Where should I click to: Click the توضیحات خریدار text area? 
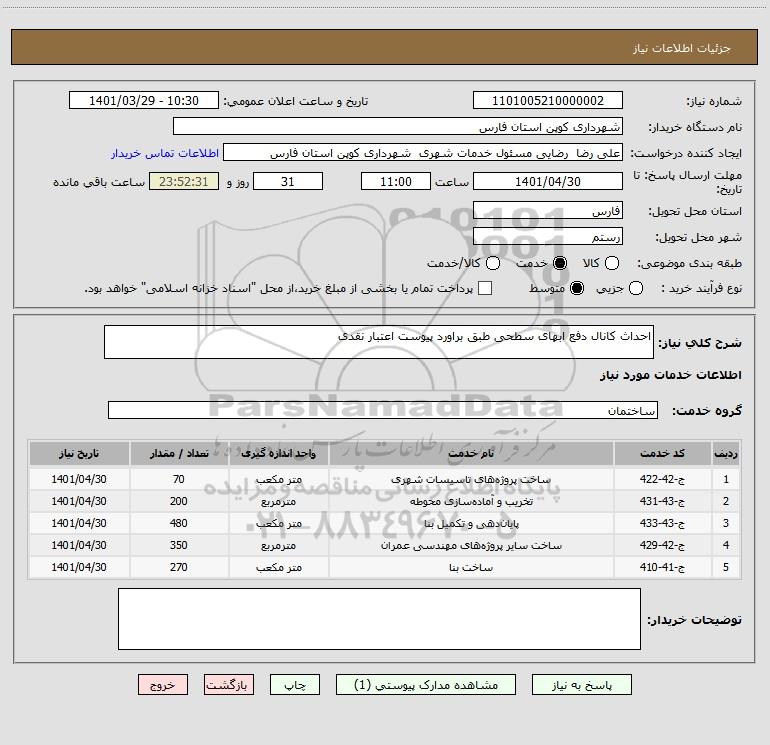(x=379, y=619)
